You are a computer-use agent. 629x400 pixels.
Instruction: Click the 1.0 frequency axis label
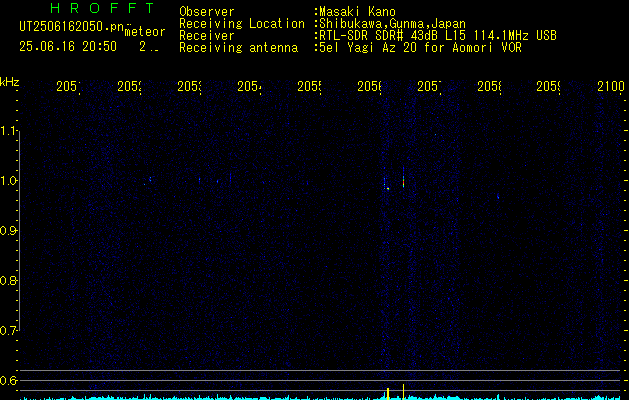[x=9, y=181]
